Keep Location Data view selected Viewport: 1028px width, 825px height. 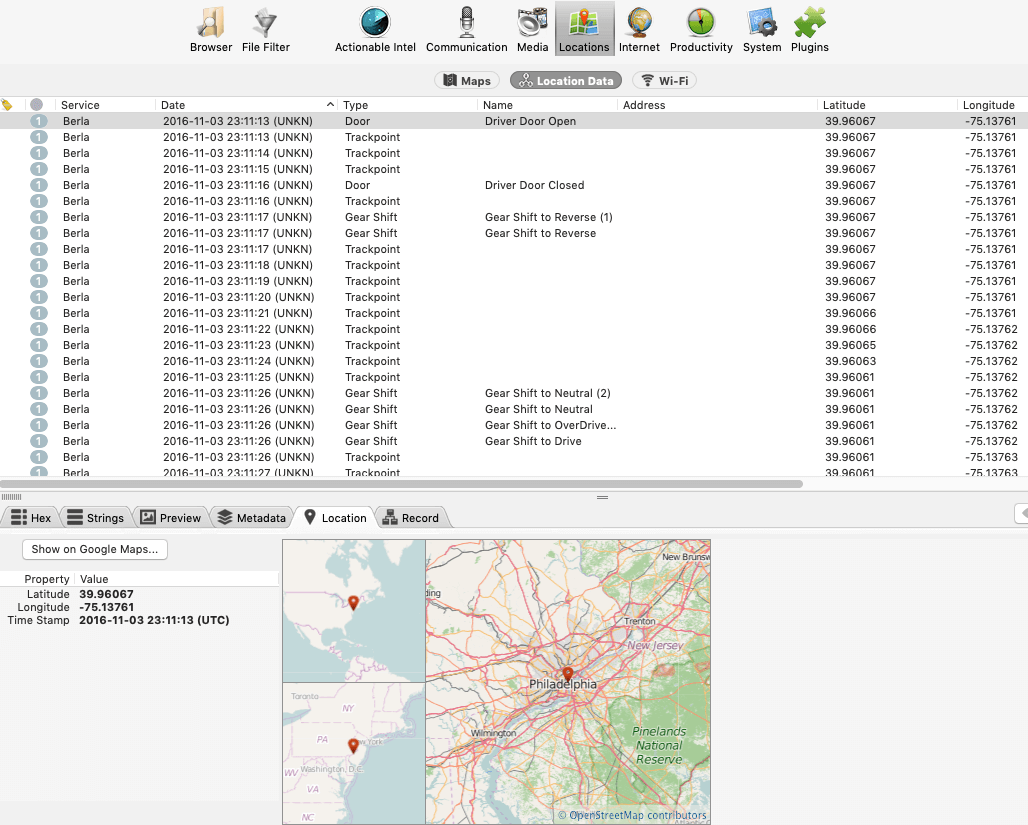[565, 80]
